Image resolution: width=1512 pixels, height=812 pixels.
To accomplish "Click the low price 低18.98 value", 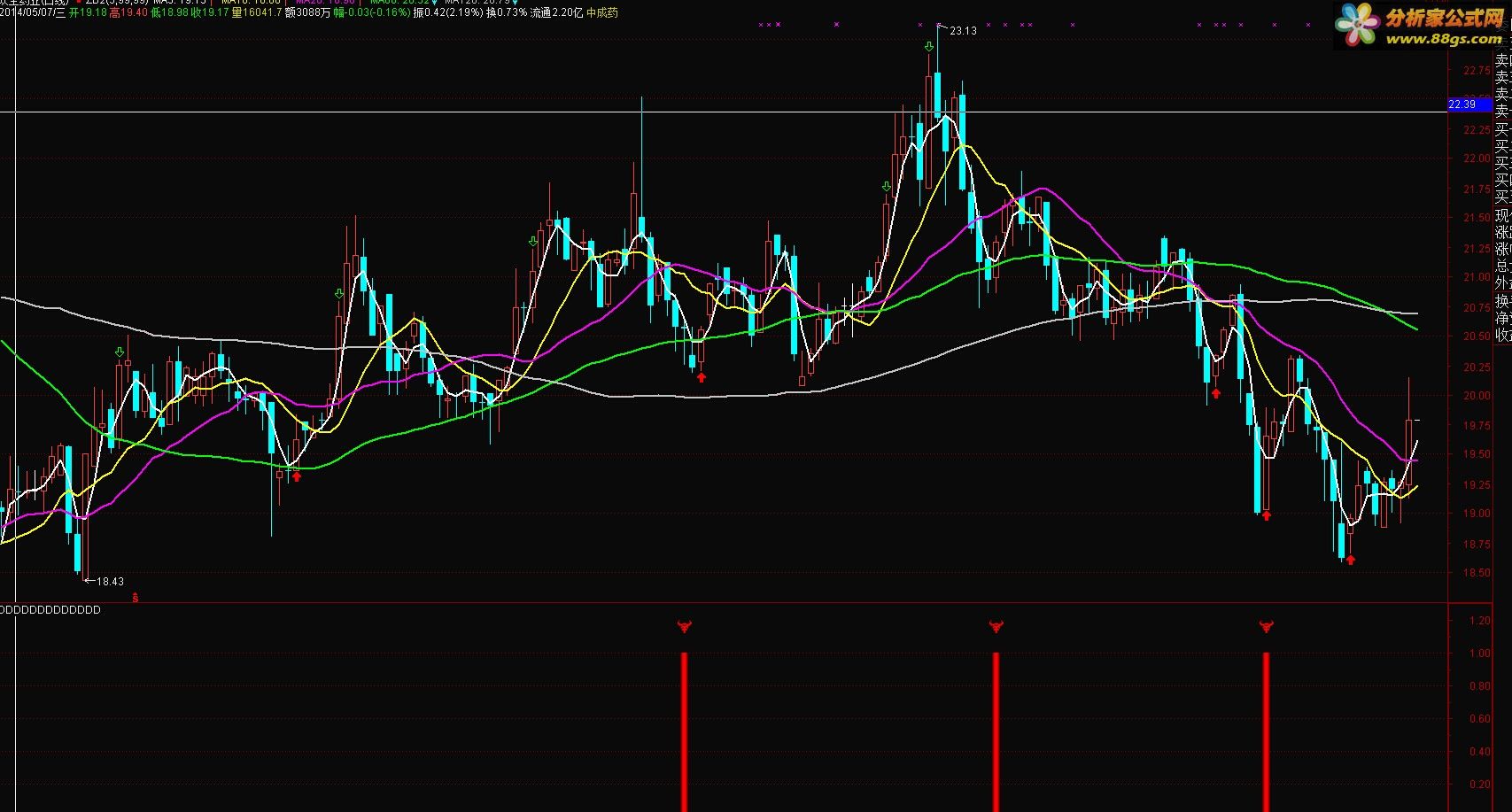I will pos(169,13).
